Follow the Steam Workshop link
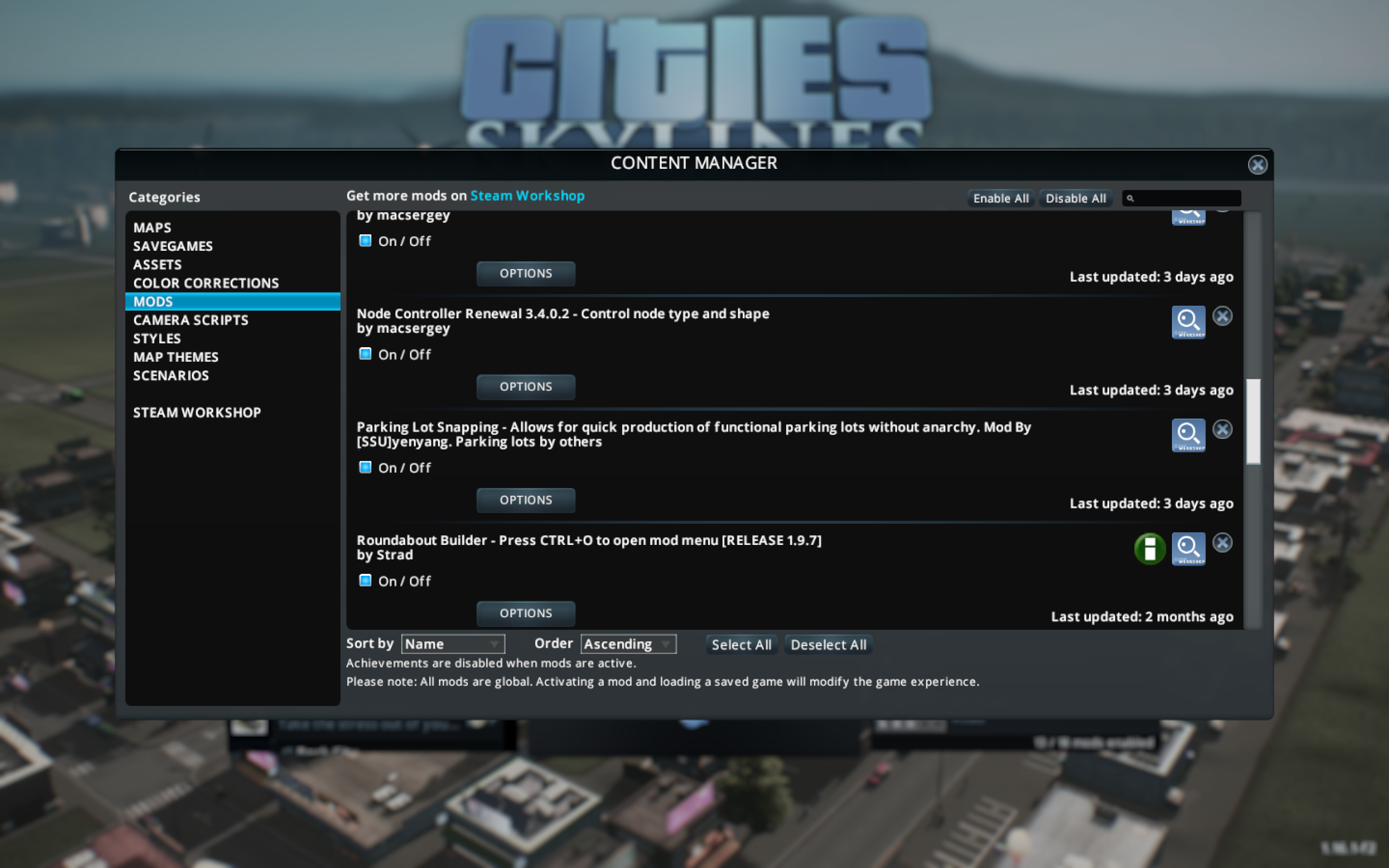Screen dimensions: 1389x868 coord(528,196)
